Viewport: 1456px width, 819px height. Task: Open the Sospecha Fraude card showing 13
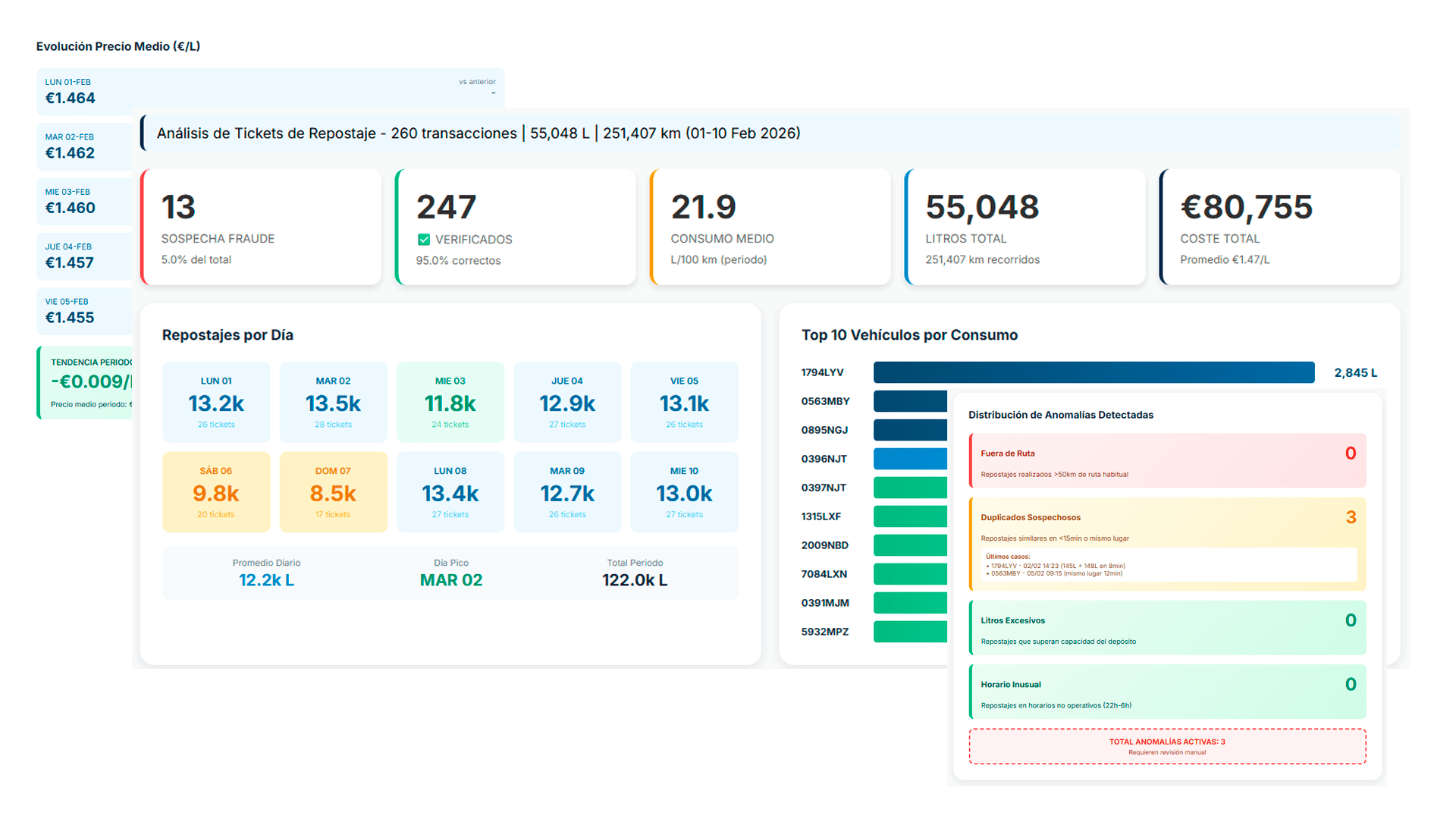pos(261,227)
